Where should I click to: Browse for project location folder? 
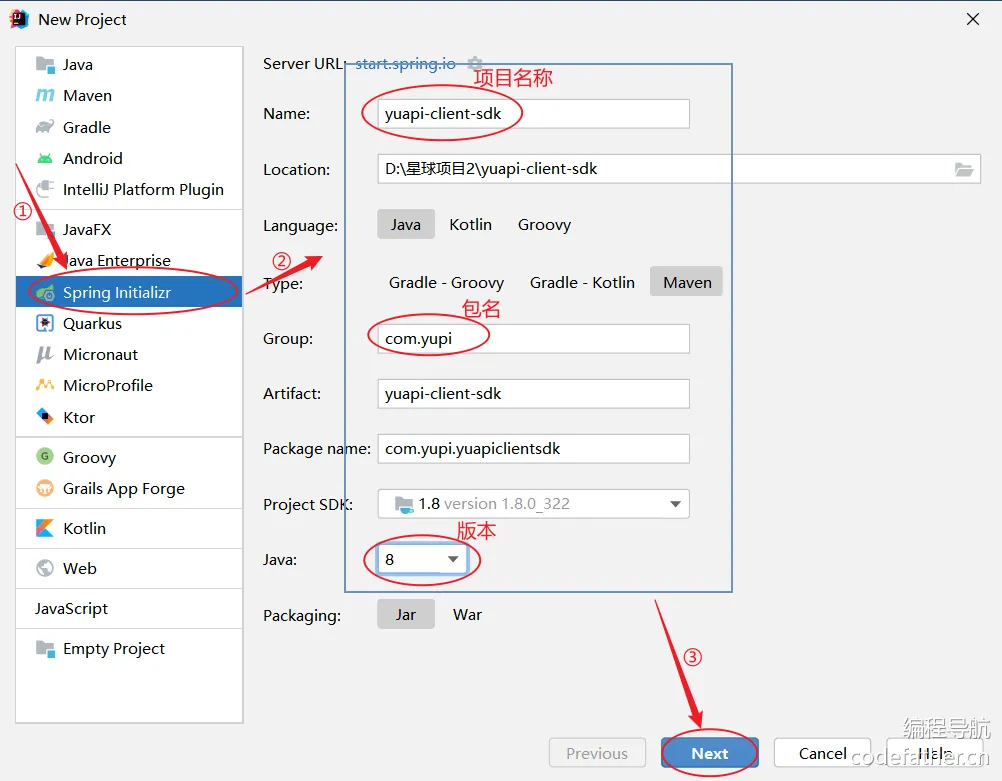click(964, 169)
